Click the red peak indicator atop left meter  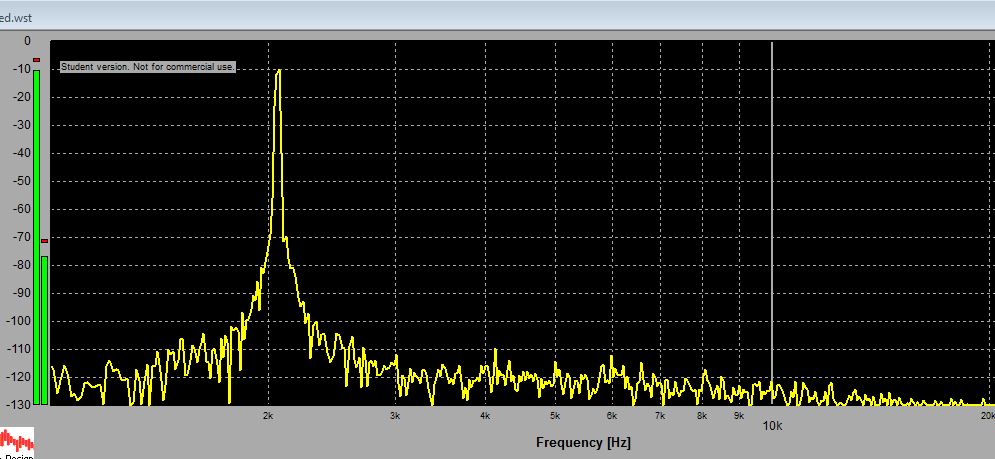point(36,60)
